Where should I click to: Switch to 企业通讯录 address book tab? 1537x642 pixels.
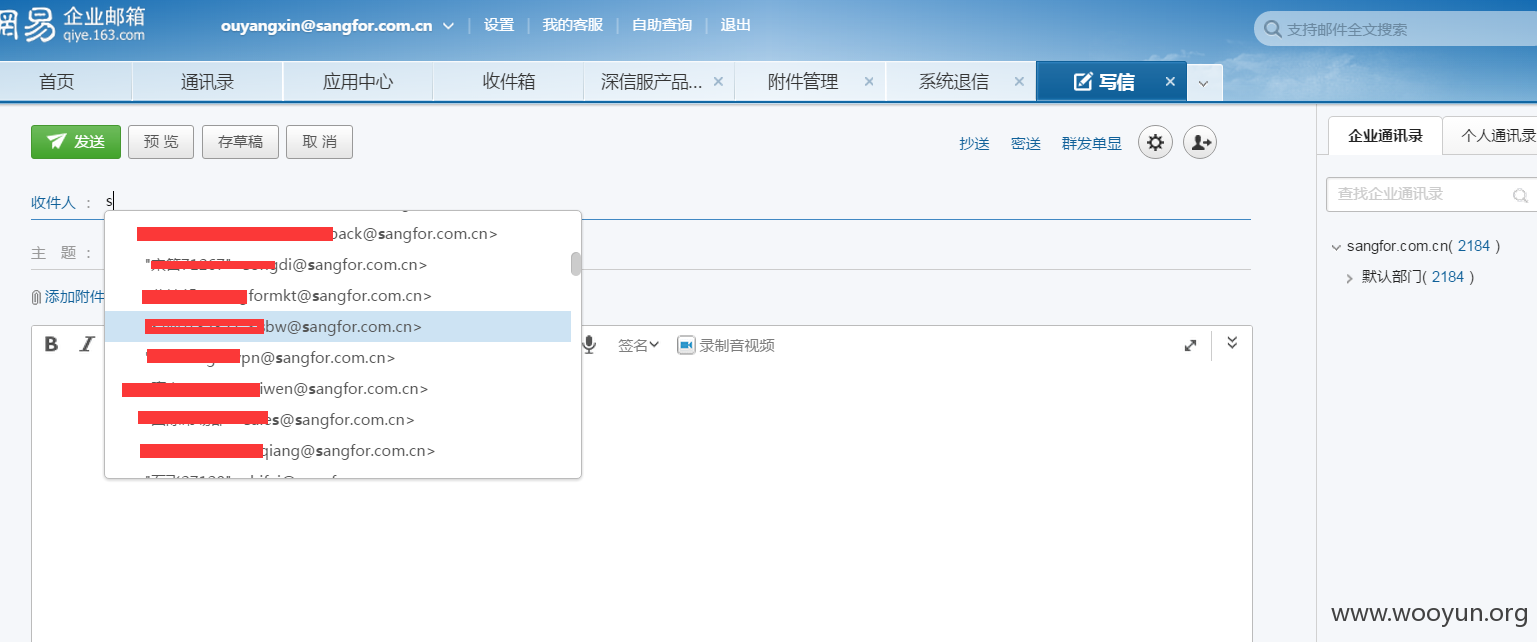1385,136
